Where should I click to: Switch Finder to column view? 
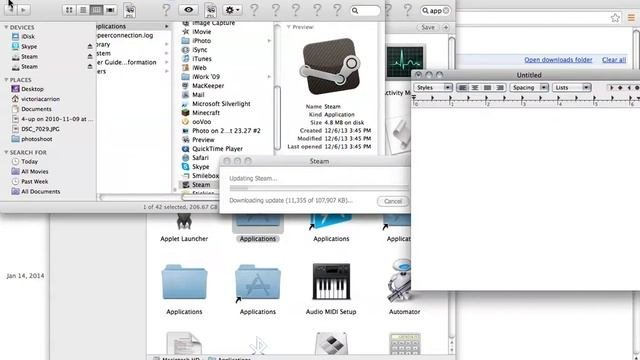(96, 10)
